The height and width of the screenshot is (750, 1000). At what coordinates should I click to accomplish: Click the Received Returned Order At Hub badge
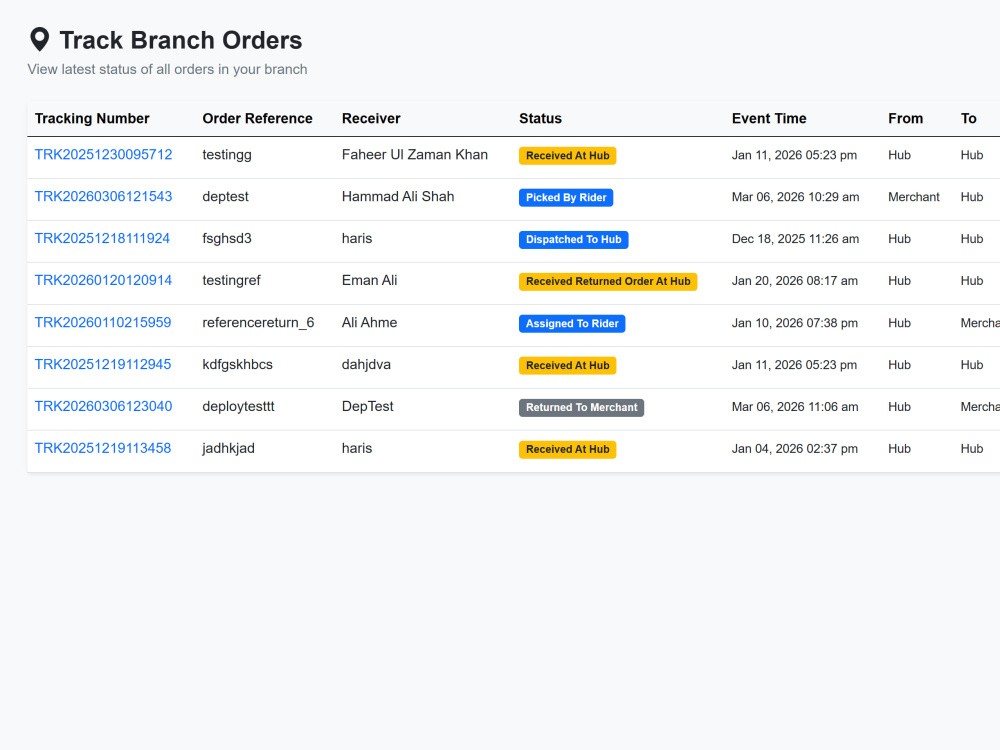[608, 281]
